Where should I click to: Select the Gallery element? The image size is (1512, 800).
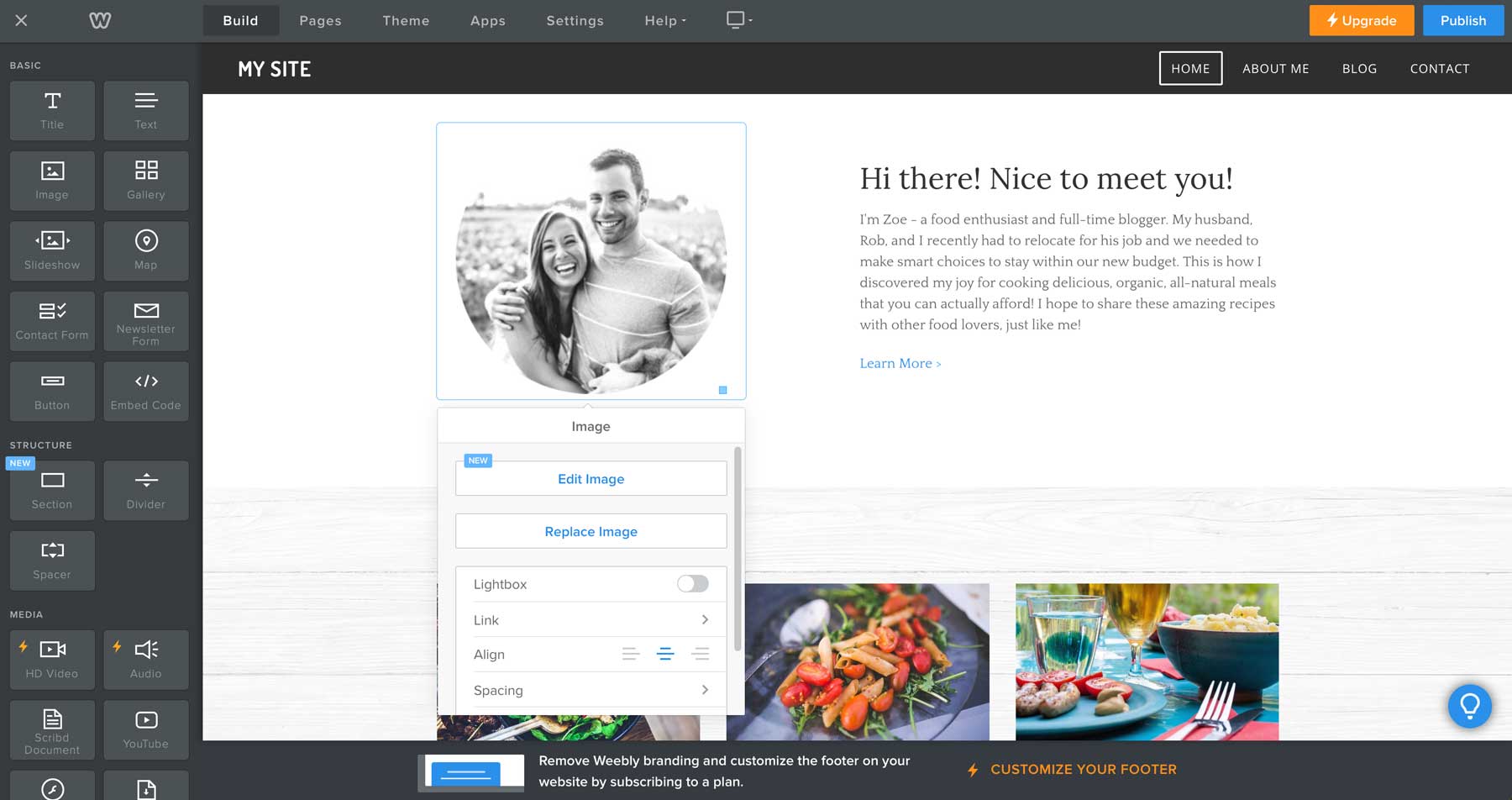[145, 180]
